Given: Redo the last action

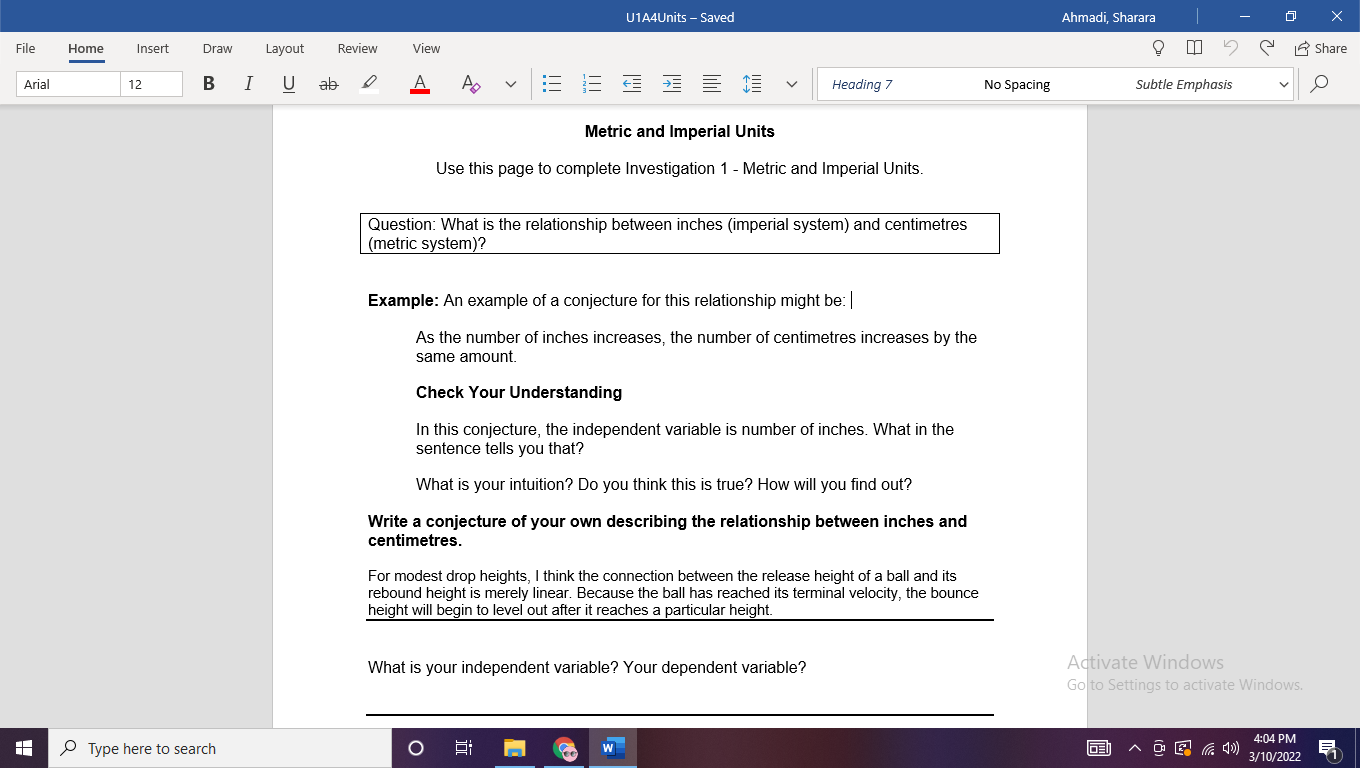Looking at the screenshot, I should (x=1267, y=48).
